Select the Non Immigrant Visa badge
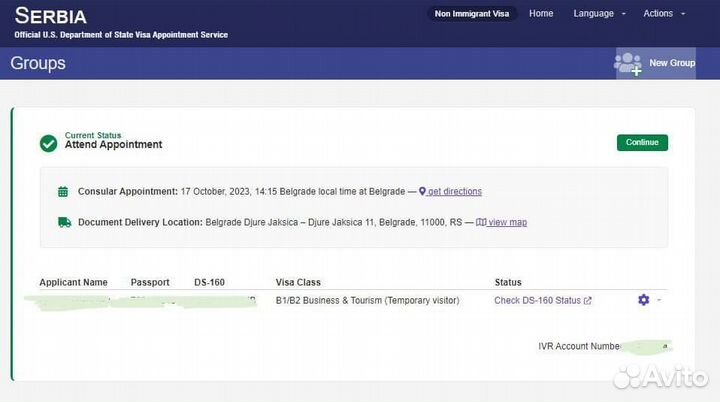This screenshot has height=402, width=720. 473,14
